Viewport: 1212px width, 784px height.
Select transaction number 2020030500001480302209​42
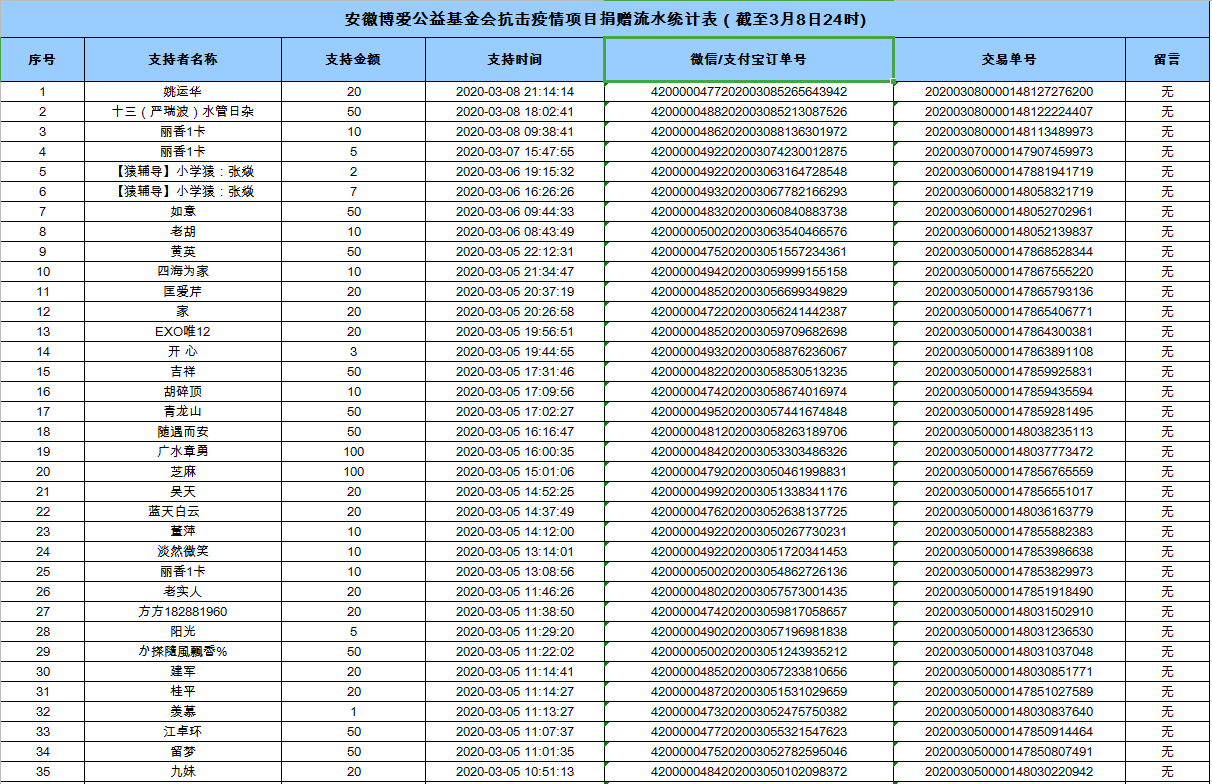[1009, 772]
